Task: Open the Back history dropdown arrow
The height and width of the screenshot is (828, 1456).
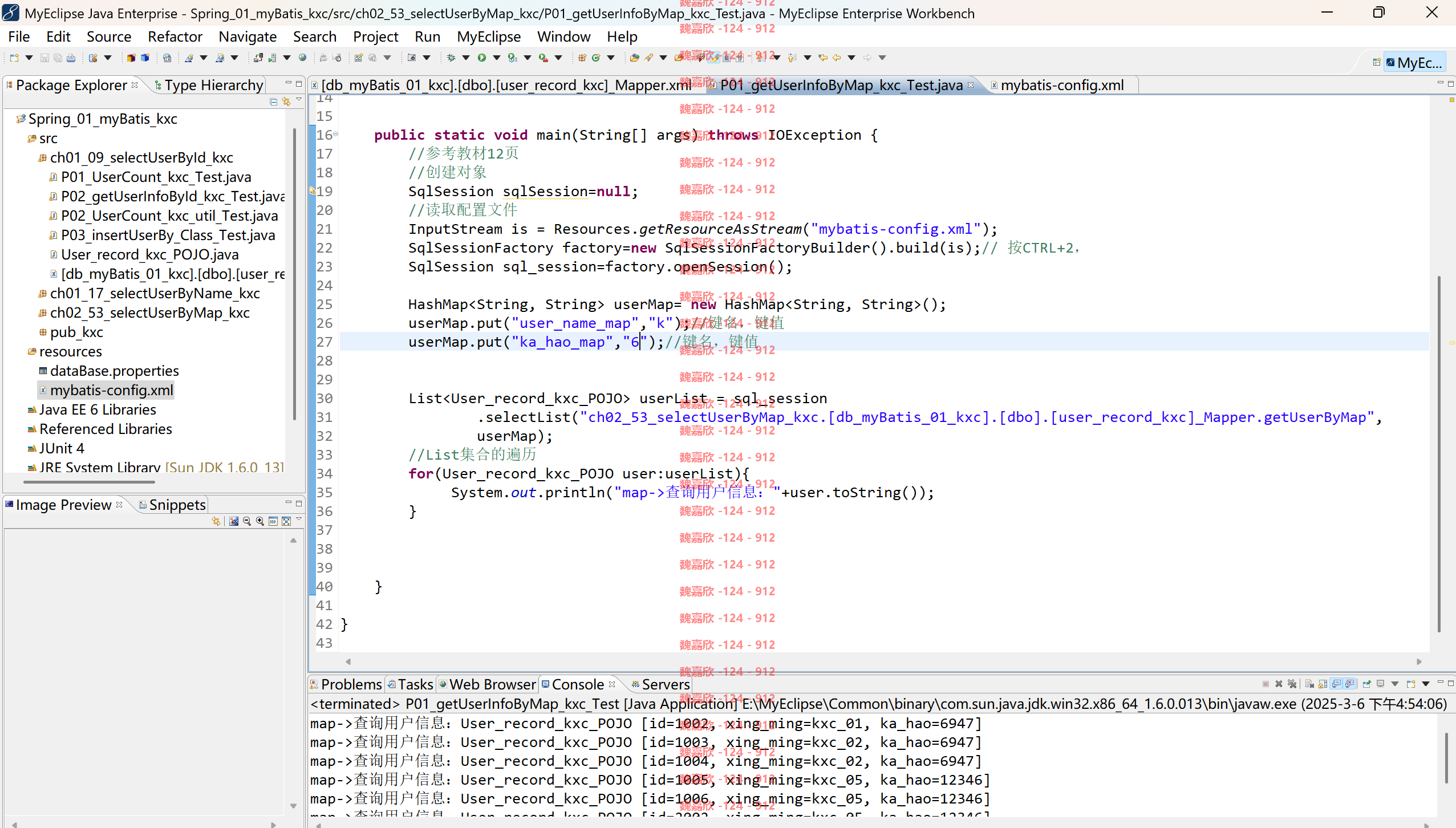Action: [x=851, y=58]
